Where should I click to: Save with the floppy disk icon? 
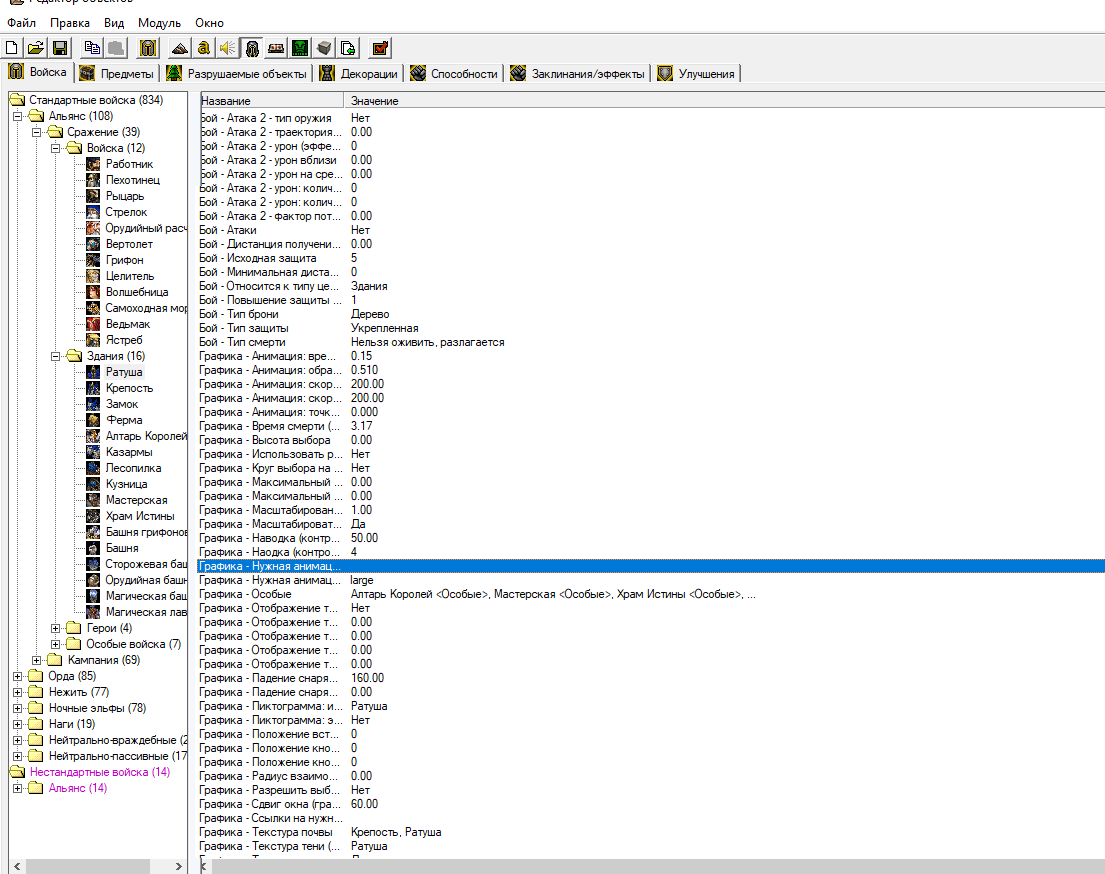click(x=60, y=48)
